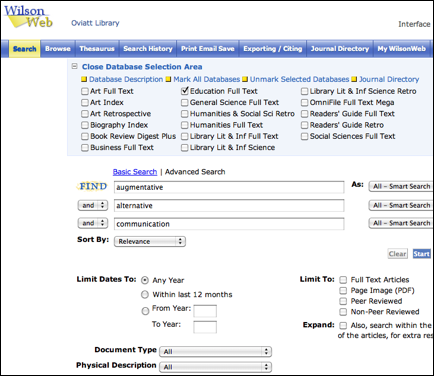Click the search field containing communication
Screen dimensions: 434x376
(229, 224)
